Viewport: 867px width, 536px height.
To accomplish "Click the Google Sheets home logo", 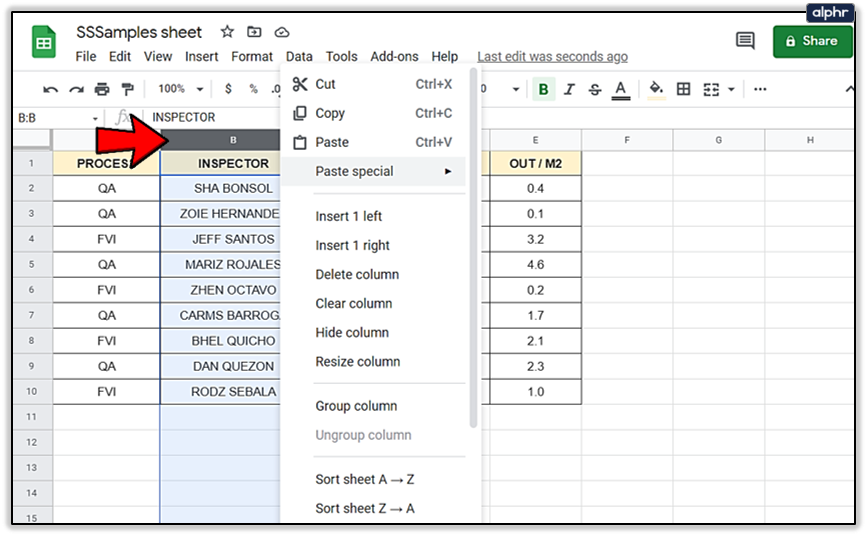I will (45, 43).
